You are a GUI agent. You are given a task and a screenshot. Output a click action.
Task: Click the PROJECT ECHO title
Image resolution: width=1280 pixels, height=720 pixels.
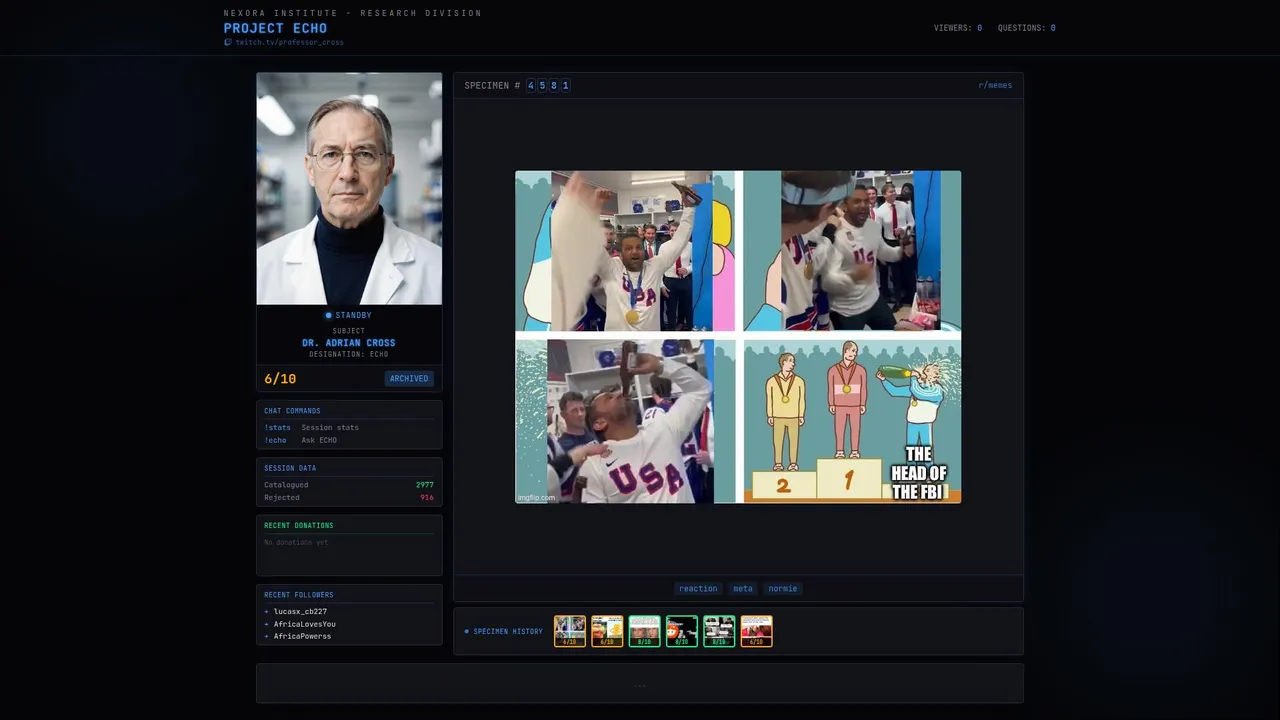pyautogui.click(x=275, y=28)
